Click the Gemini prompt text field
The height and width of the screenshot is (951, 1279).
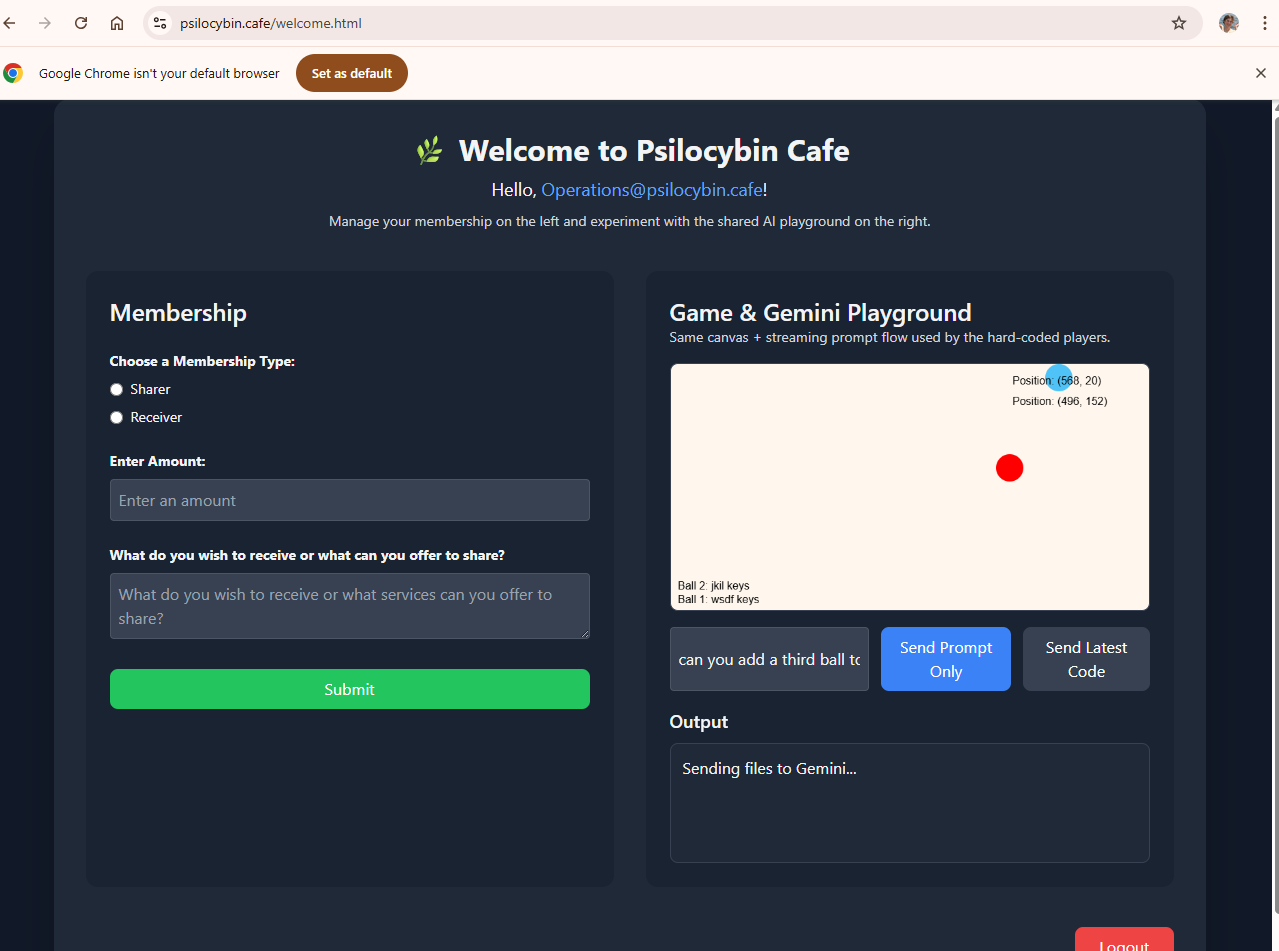(769, 659)
